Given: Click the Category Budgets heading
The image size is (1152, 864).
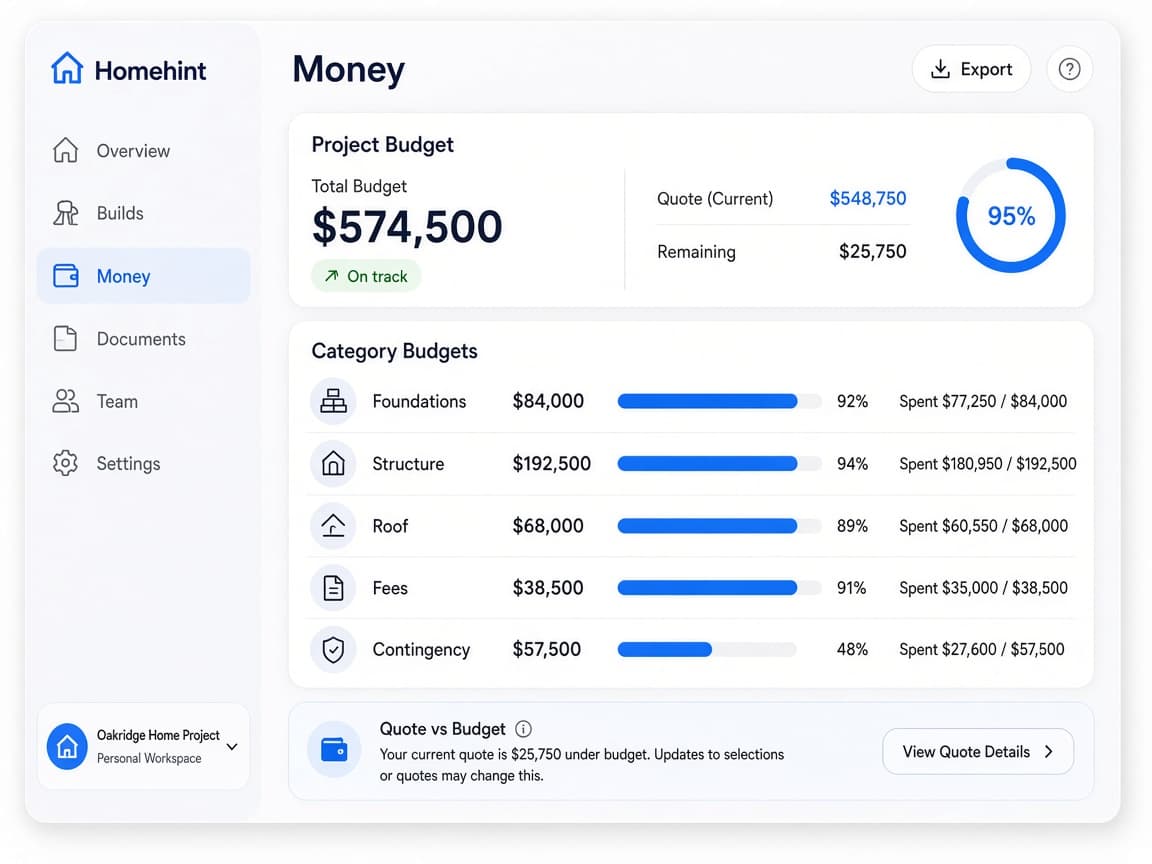Looking at the screenshot, I should pos(395,351).
